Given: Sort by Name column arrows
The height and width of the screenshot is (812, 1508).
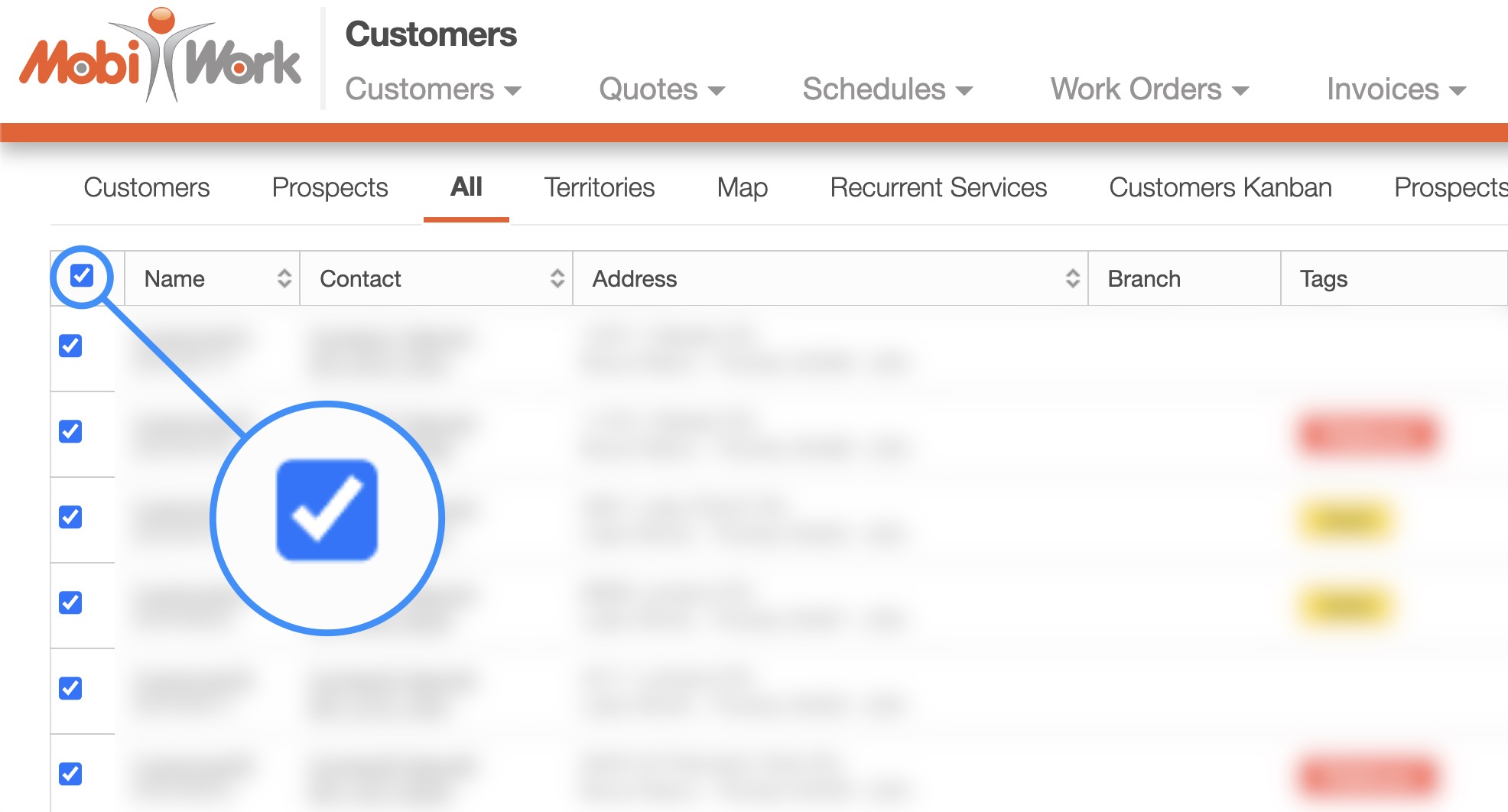Looking at the screenshot, I should 284,279.
